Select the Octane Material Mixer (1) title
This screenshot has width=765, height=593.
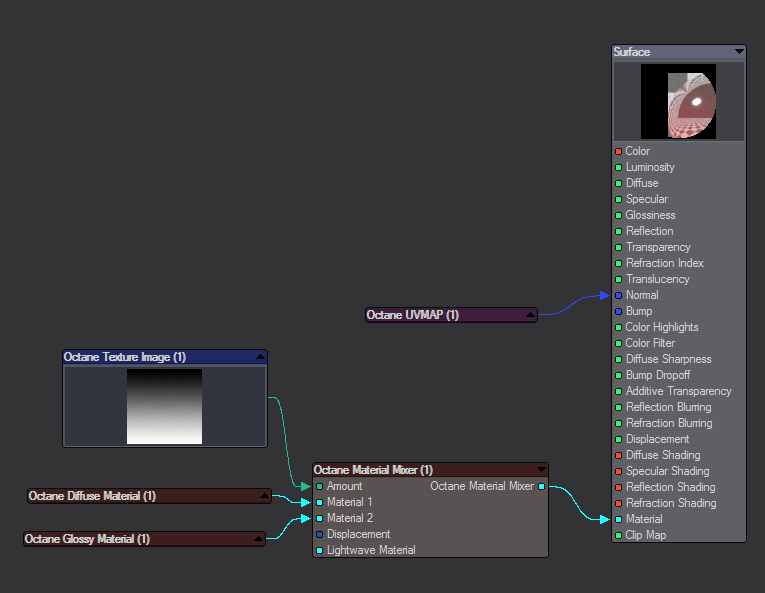coord(373,470)
